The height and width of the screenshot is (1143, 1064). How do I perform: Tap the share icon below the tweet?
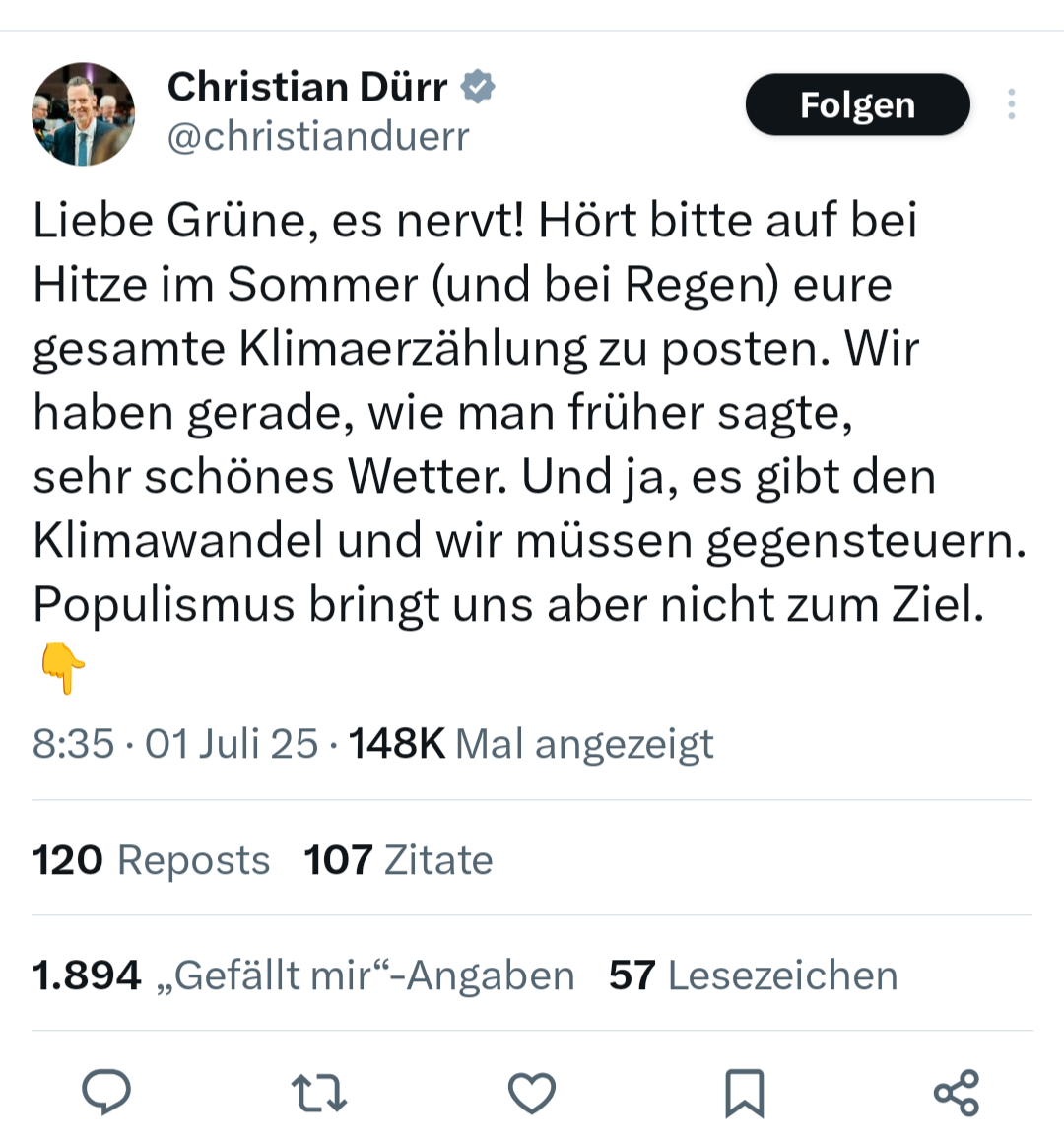click(956, 1093)
